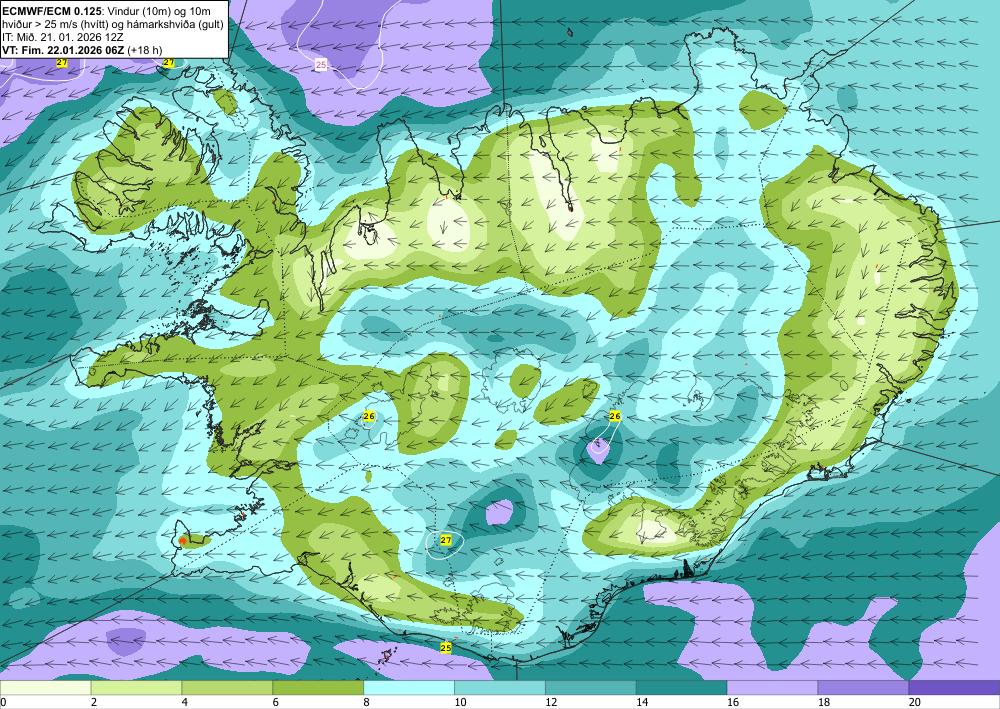Click the white-boxed '25' gust contour label
This screenshot has height=709, width=1000.
(321, 64)
